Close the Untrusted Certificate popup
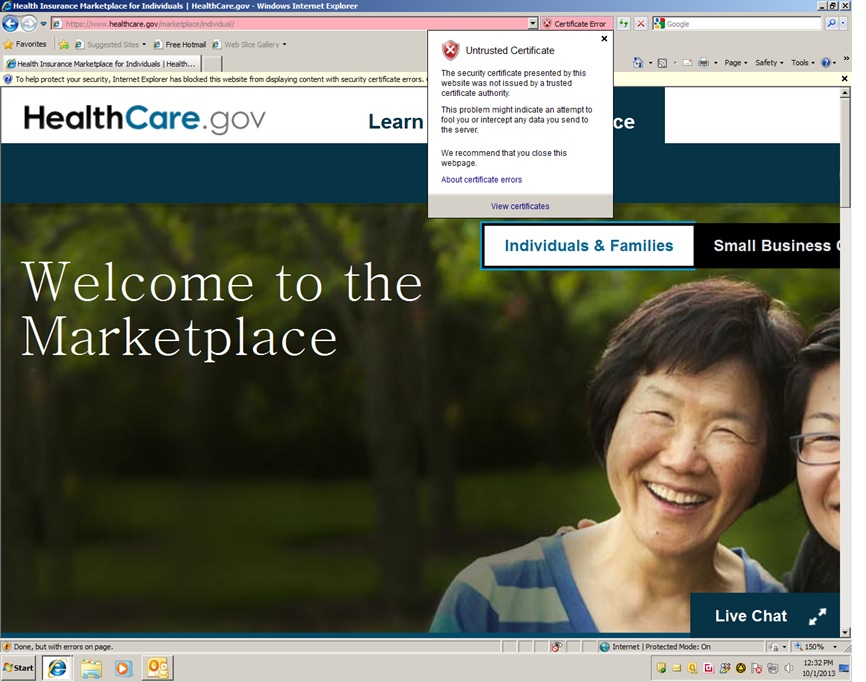The width and height of the screenshot is (866, 682). tap(604, 39)
